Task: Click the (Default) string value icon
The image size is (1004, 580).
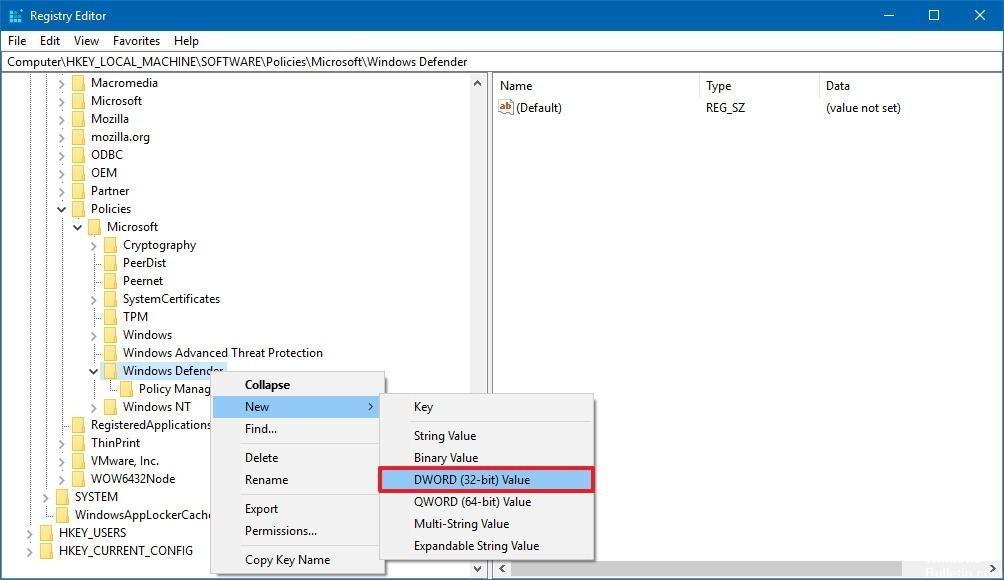Action: [x=506, y=108]
